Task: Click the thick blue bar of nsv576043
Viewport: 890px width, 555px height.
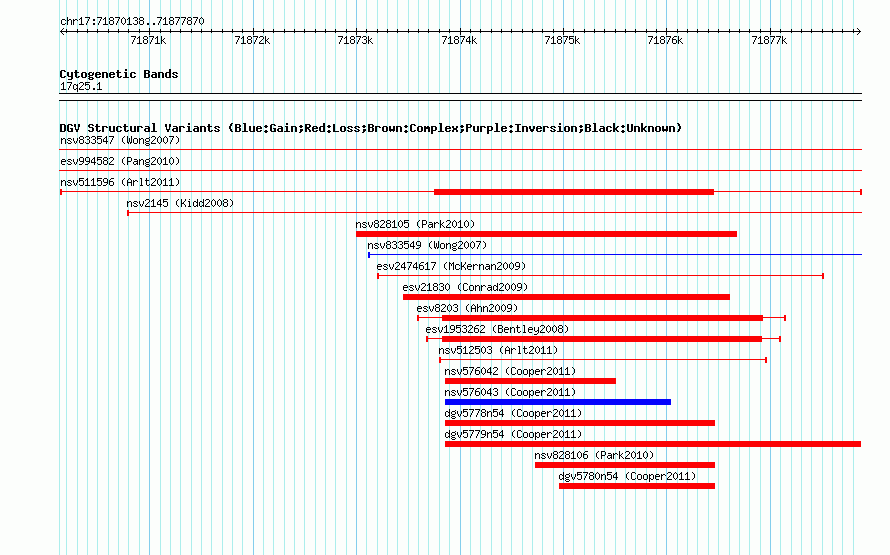Action: (x=558, y=402)
